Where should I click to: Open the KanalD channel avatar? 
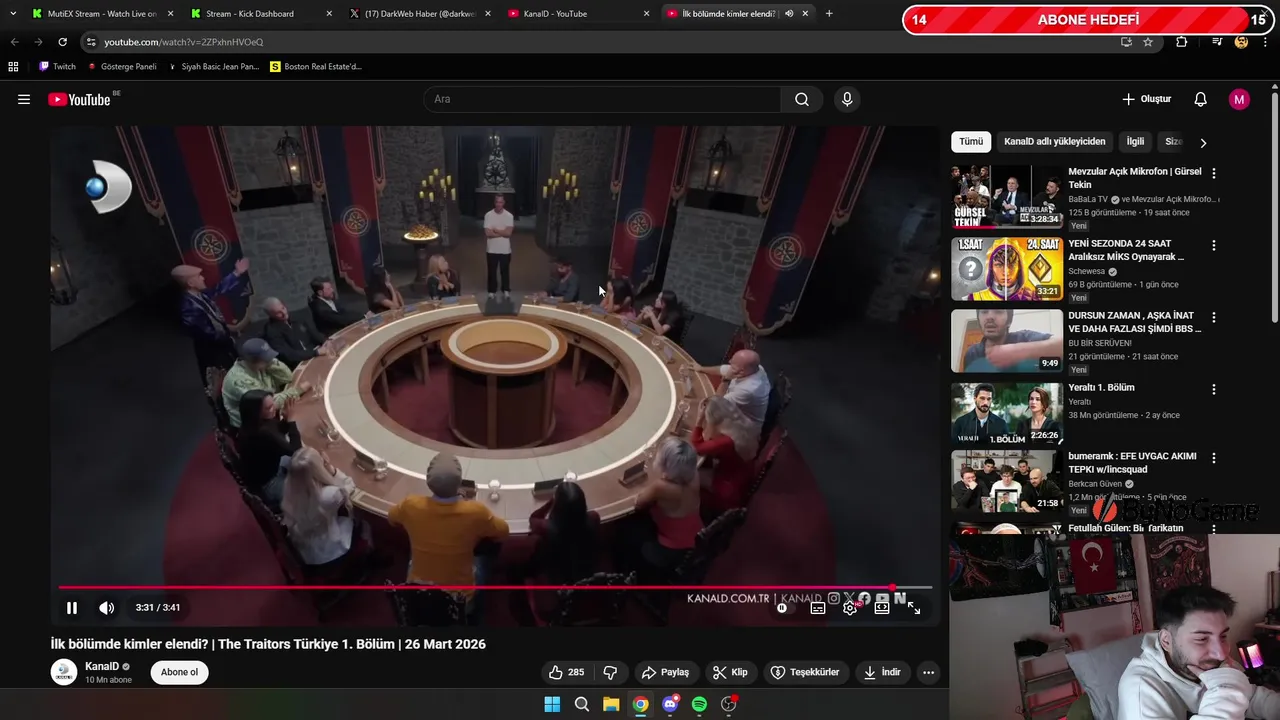(64, 672)
